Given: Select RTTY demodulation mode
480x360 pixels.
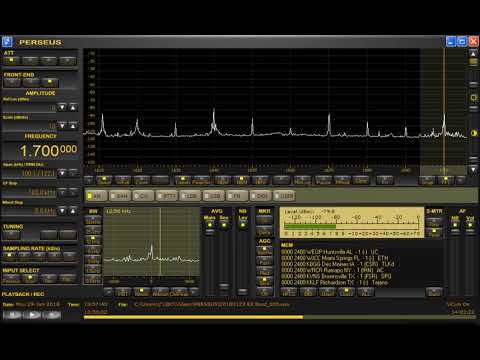Looking at the screenshot, I should 167,196.
